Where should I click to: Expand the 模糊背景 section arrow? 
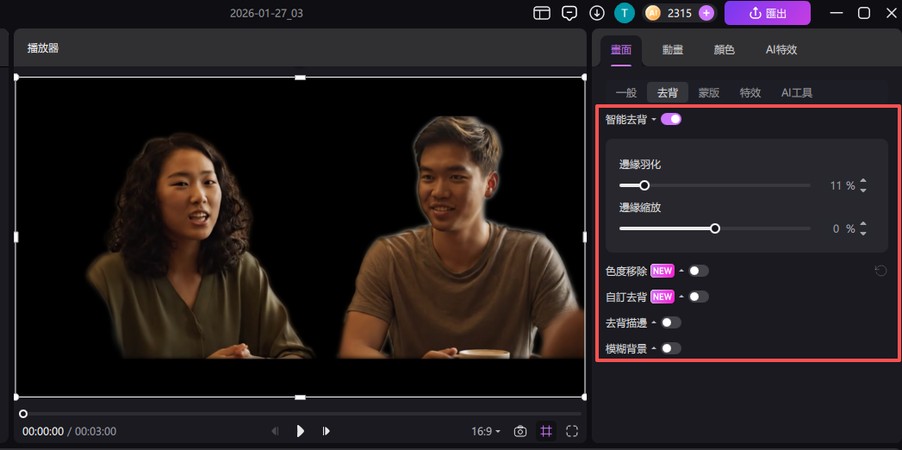click(x=654, y=349)
